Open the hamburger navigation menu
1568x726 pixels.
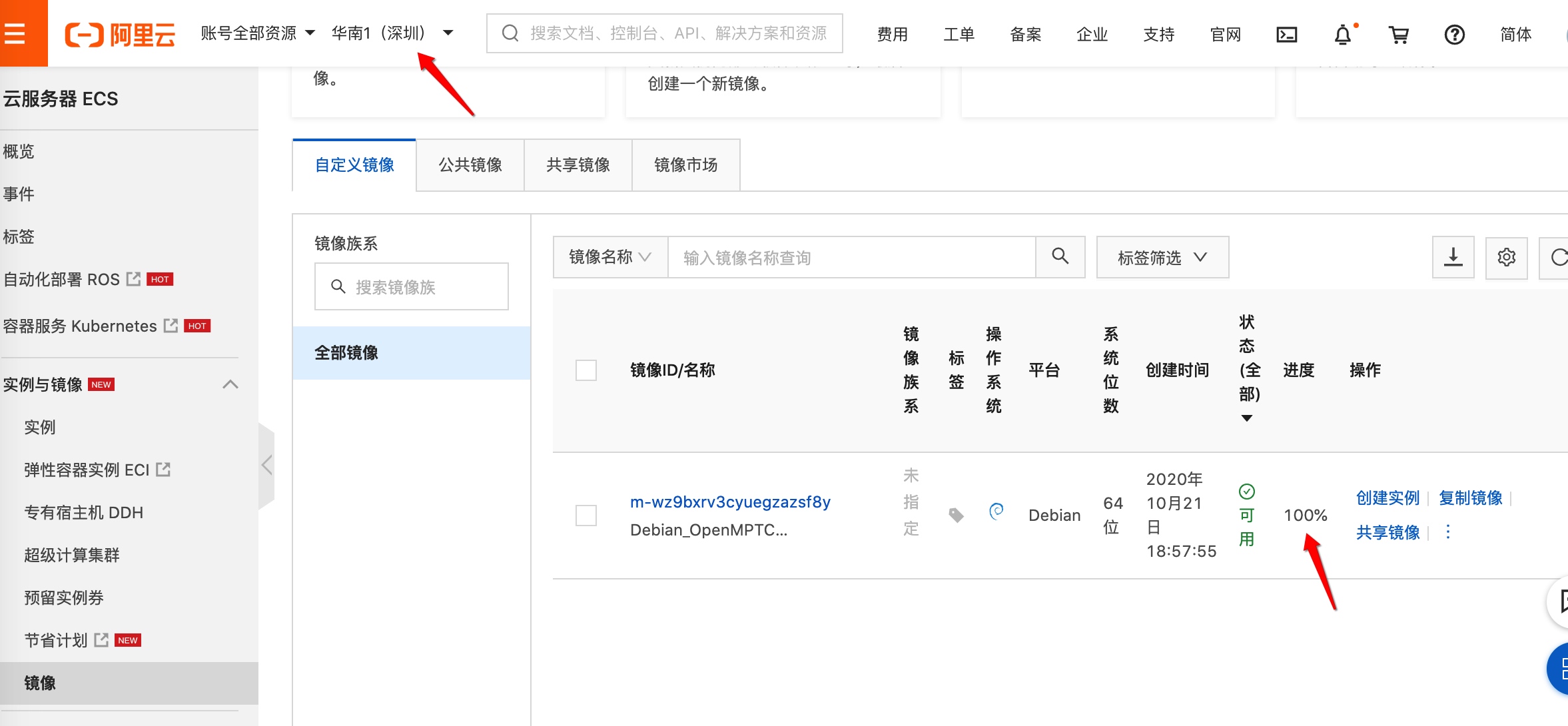tap(15, 33)
